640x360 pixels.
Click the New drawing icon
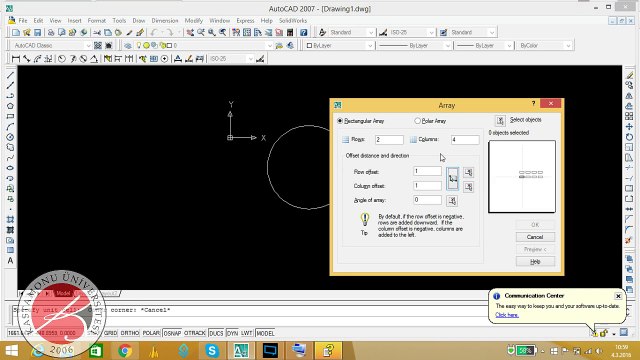tap(16, 32)
